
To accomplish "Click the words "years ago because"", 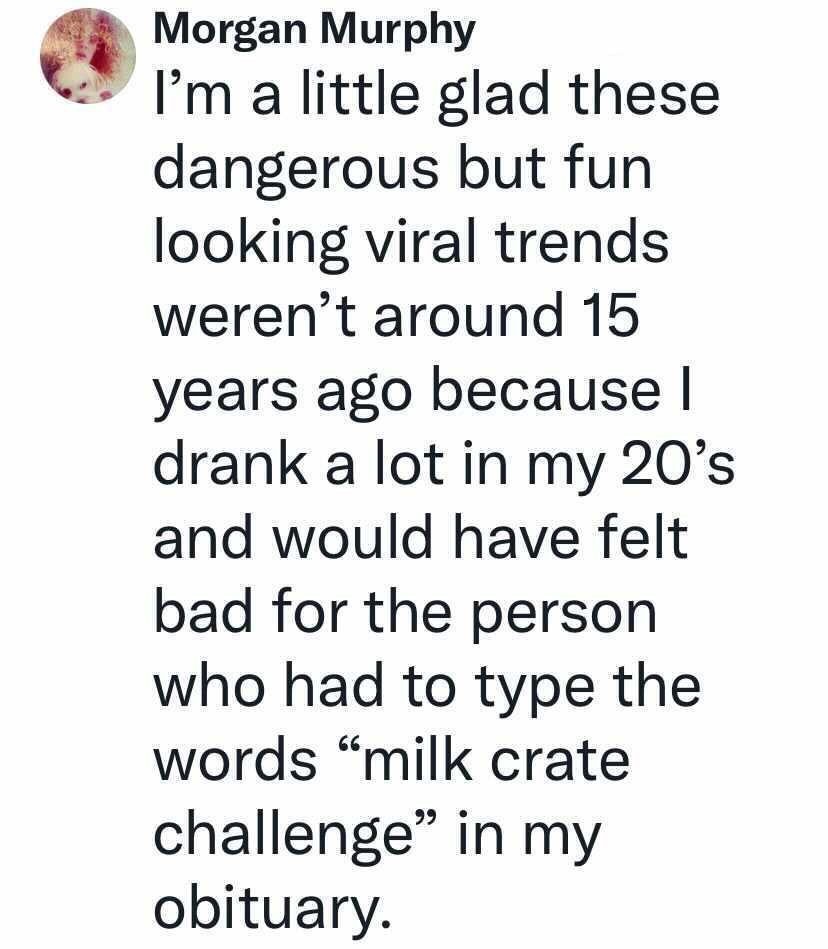I will 407,391.
